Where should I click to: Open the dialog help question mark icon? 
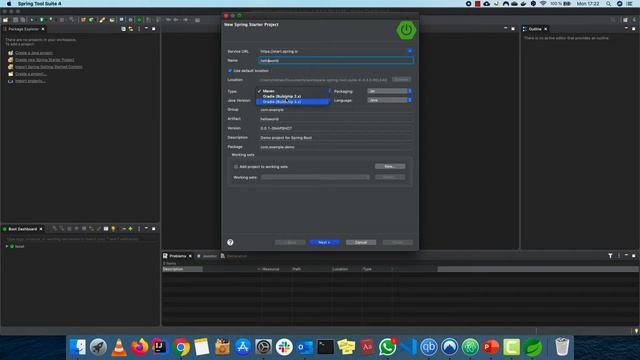230,242
